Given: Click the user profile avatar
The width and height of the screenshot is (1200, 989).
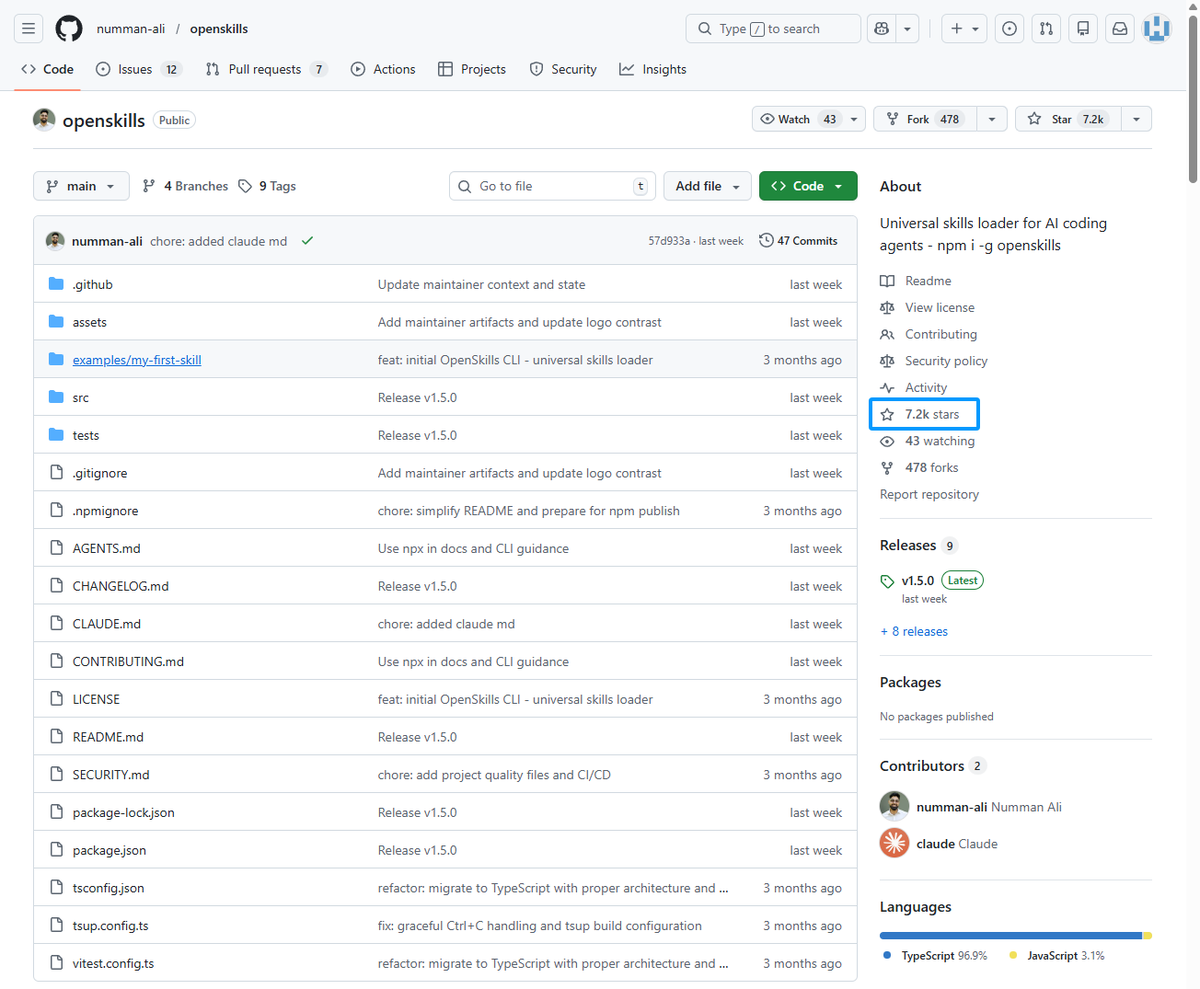Looking at the screenshot, I should pos(1157,29).
